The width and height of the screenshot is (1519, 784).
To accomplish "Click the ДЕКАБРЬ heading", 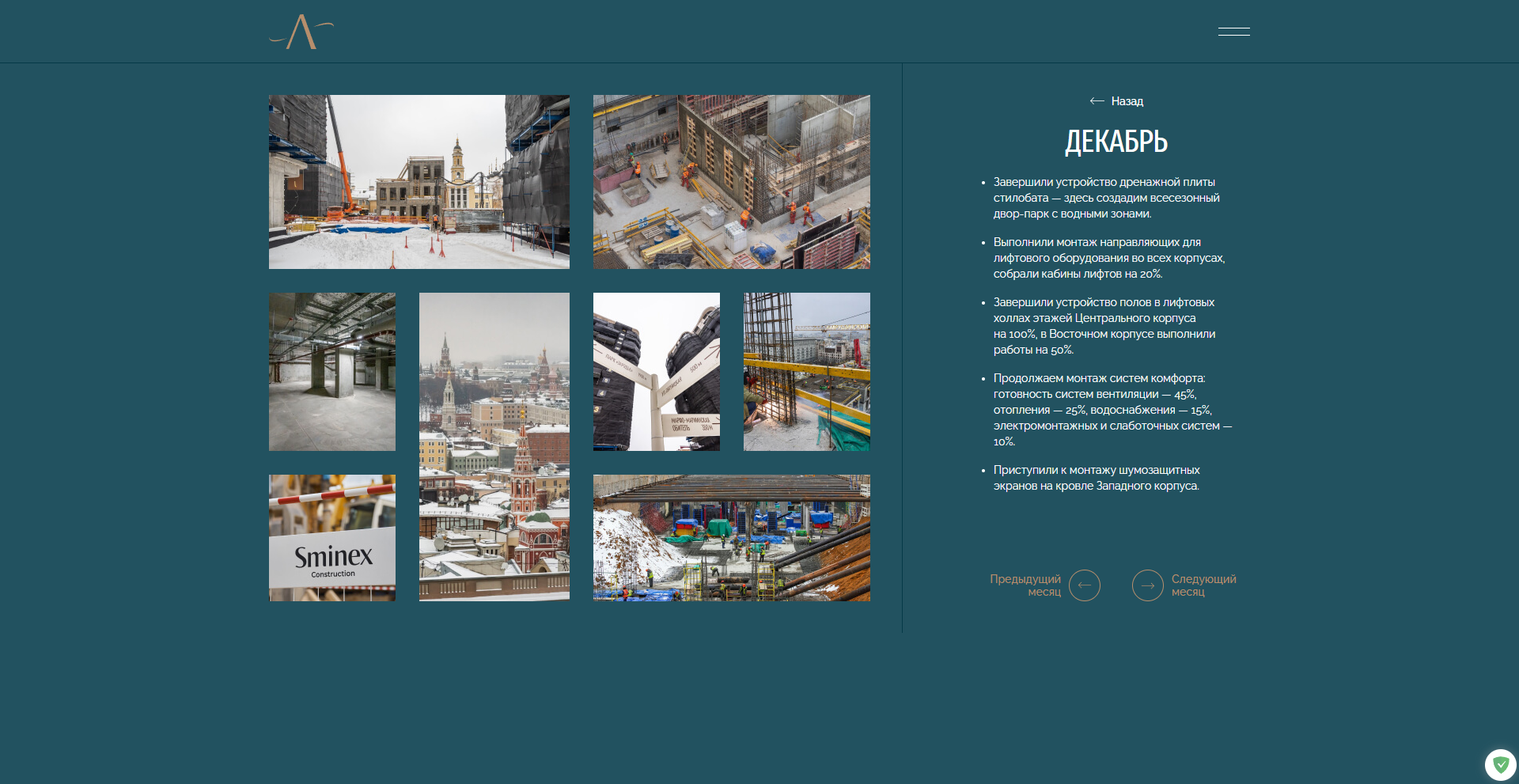I will coord(1116,142).
